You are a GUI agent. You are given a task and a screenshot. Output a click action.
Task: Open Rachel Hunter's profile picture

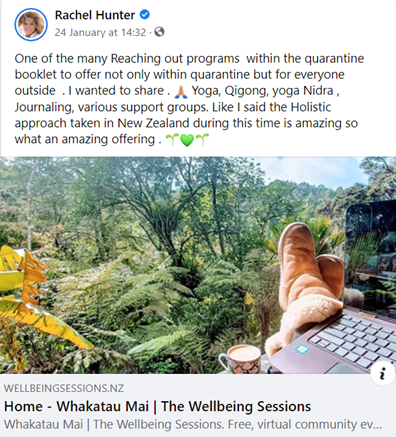point(31,25)
